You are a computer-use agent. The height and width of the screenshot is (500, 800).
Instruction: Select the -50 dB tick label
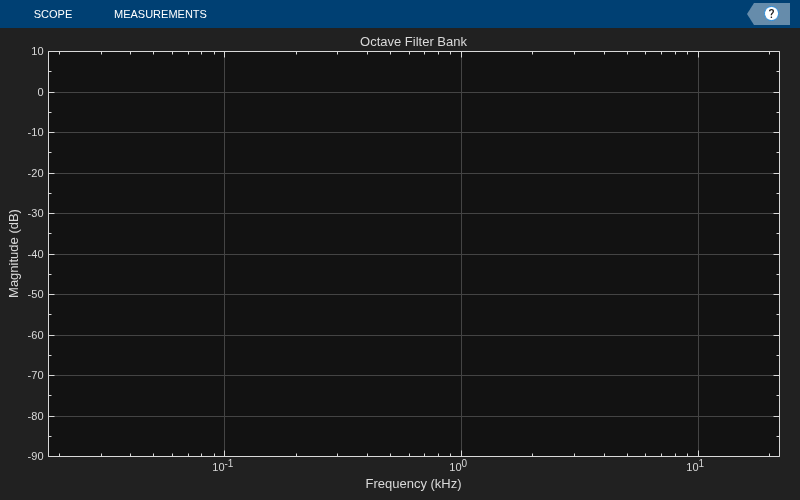(x=36, y=294)
